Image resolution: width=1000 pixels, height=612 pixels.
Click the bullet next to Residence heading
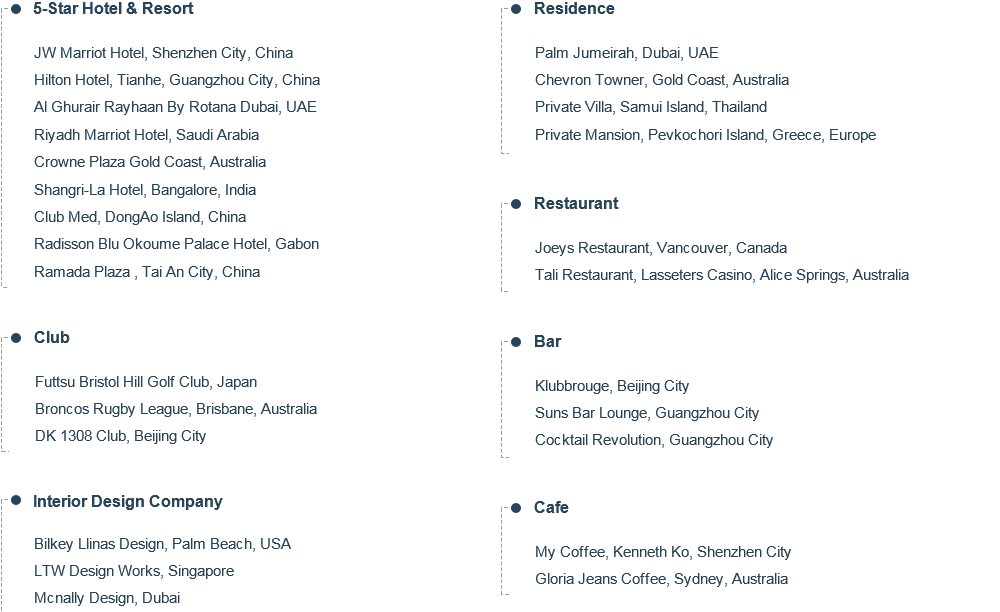[x=516, y=8]
